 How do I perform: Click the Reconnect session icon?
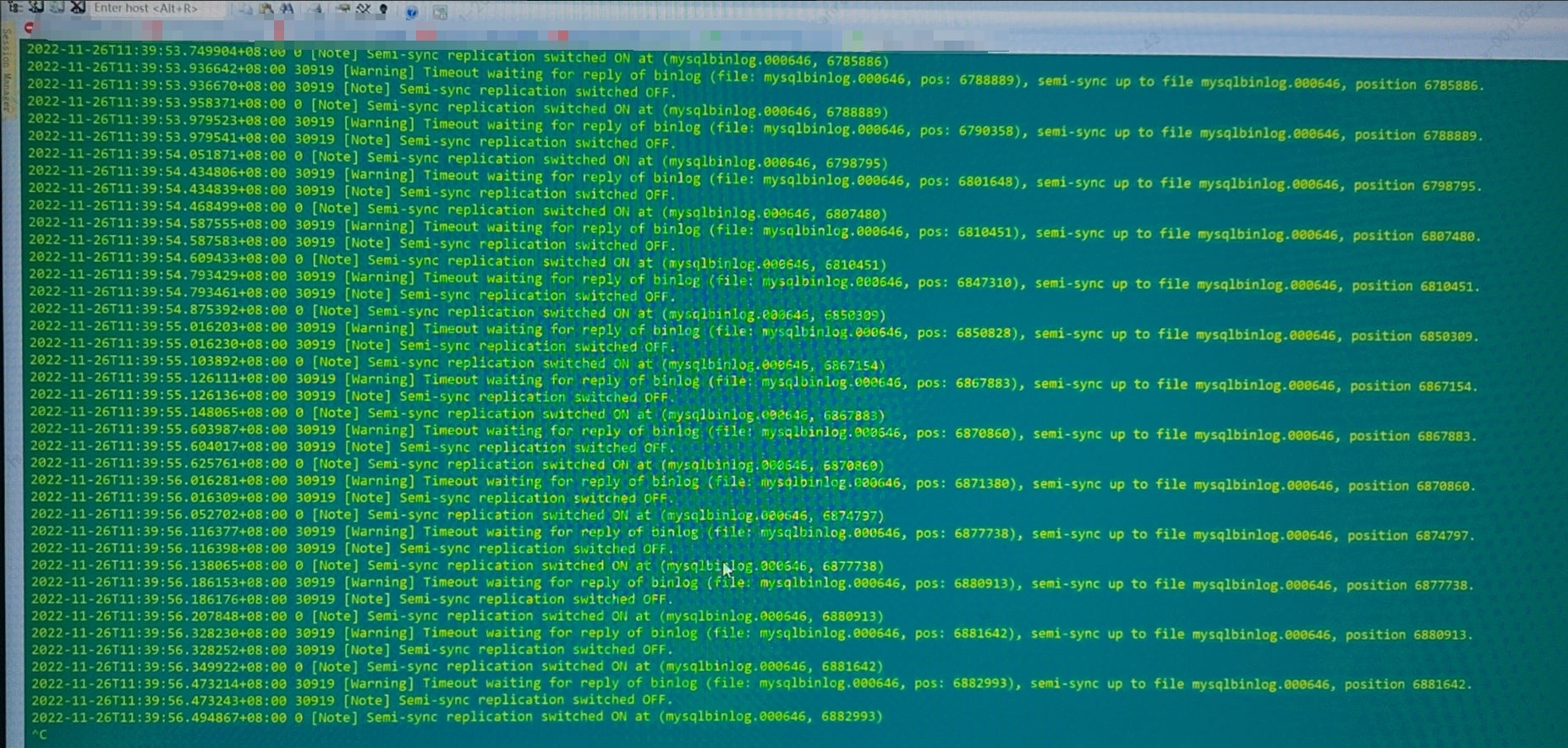[x=57, y=7]
